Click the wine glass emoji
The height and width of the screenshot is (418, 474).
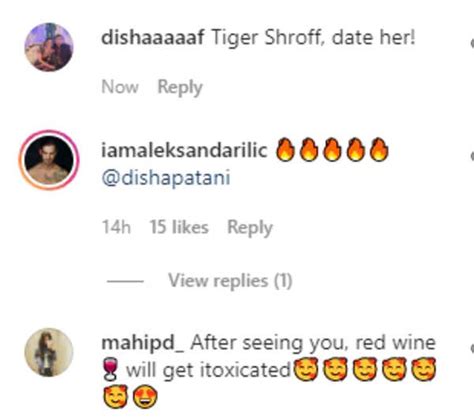point(110,370)
